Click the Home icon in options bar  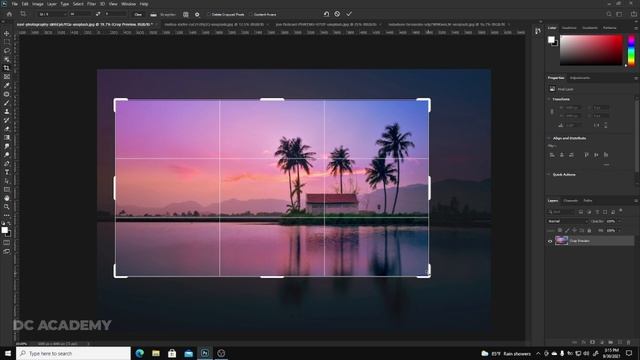(9, 14)
